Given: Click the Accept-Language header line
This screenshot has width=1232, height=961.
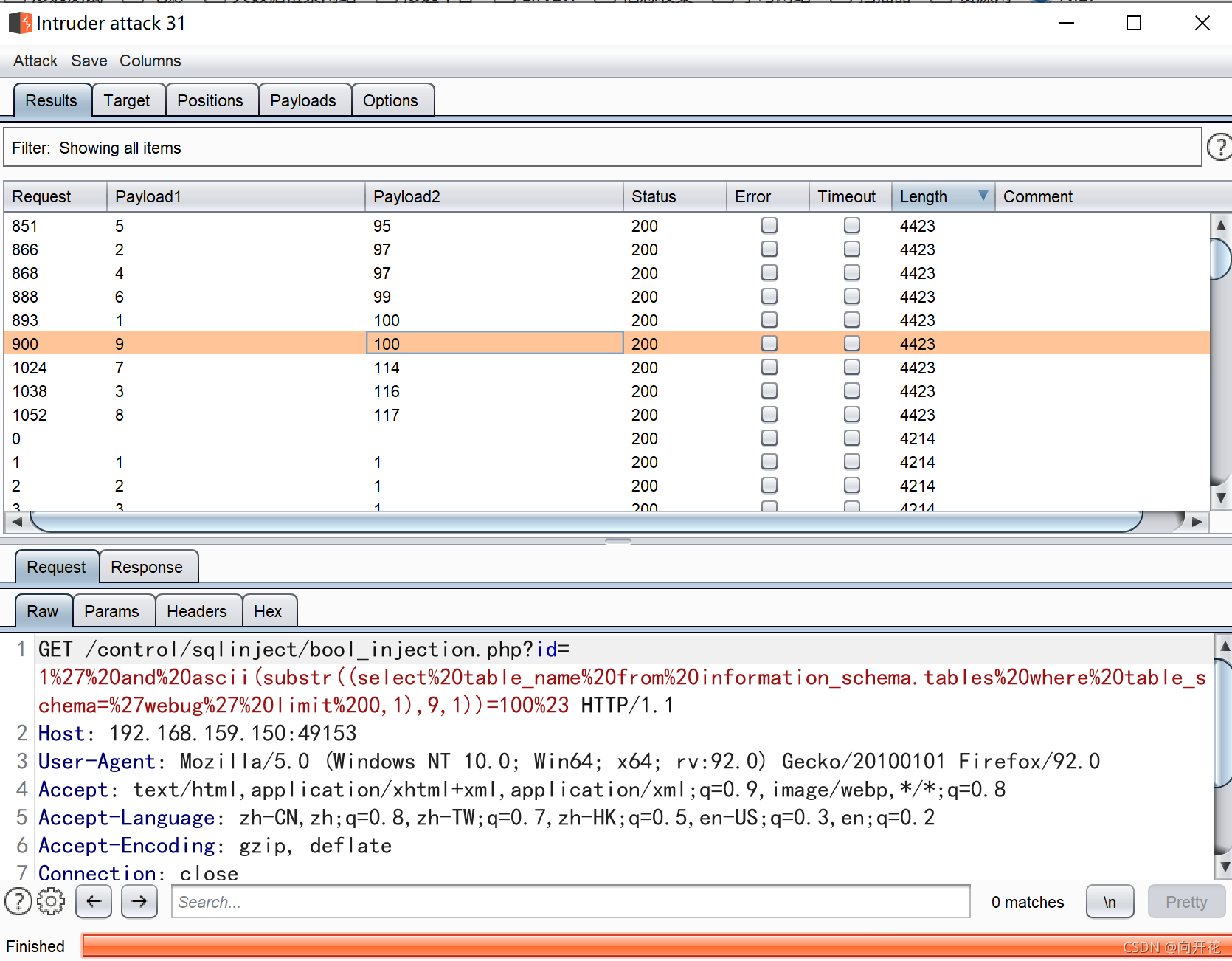Looking at the screenshot, I should pos(486,817).
